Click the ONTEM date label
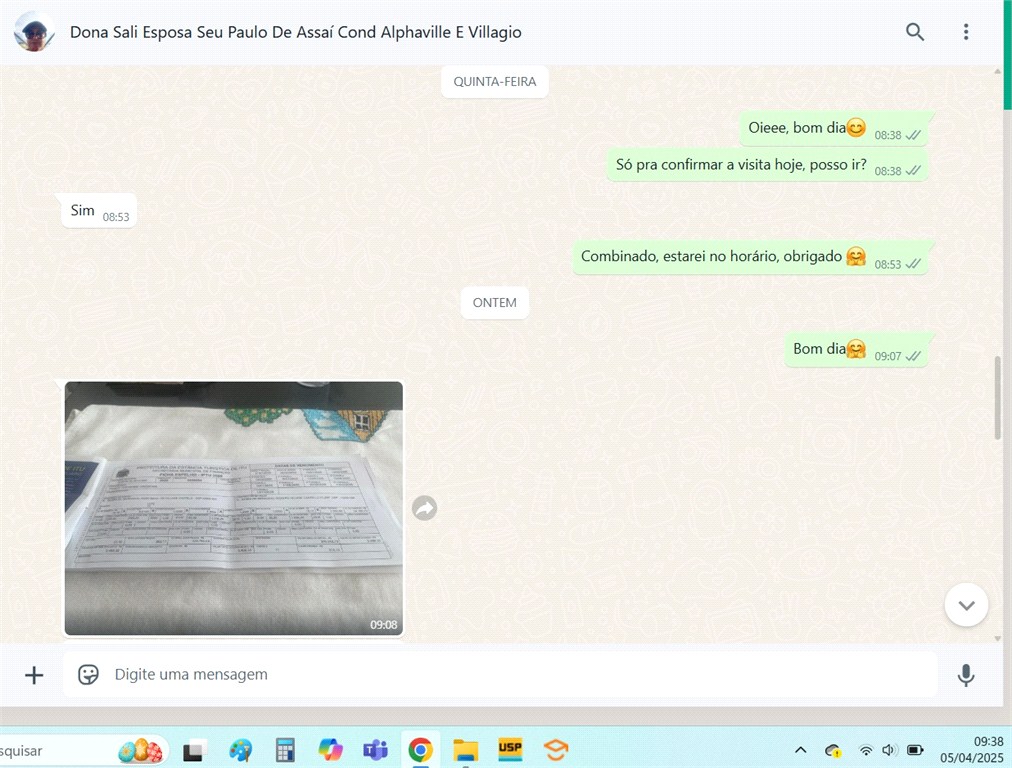This screenshot has width=1012, height=768. pos(494,303)
